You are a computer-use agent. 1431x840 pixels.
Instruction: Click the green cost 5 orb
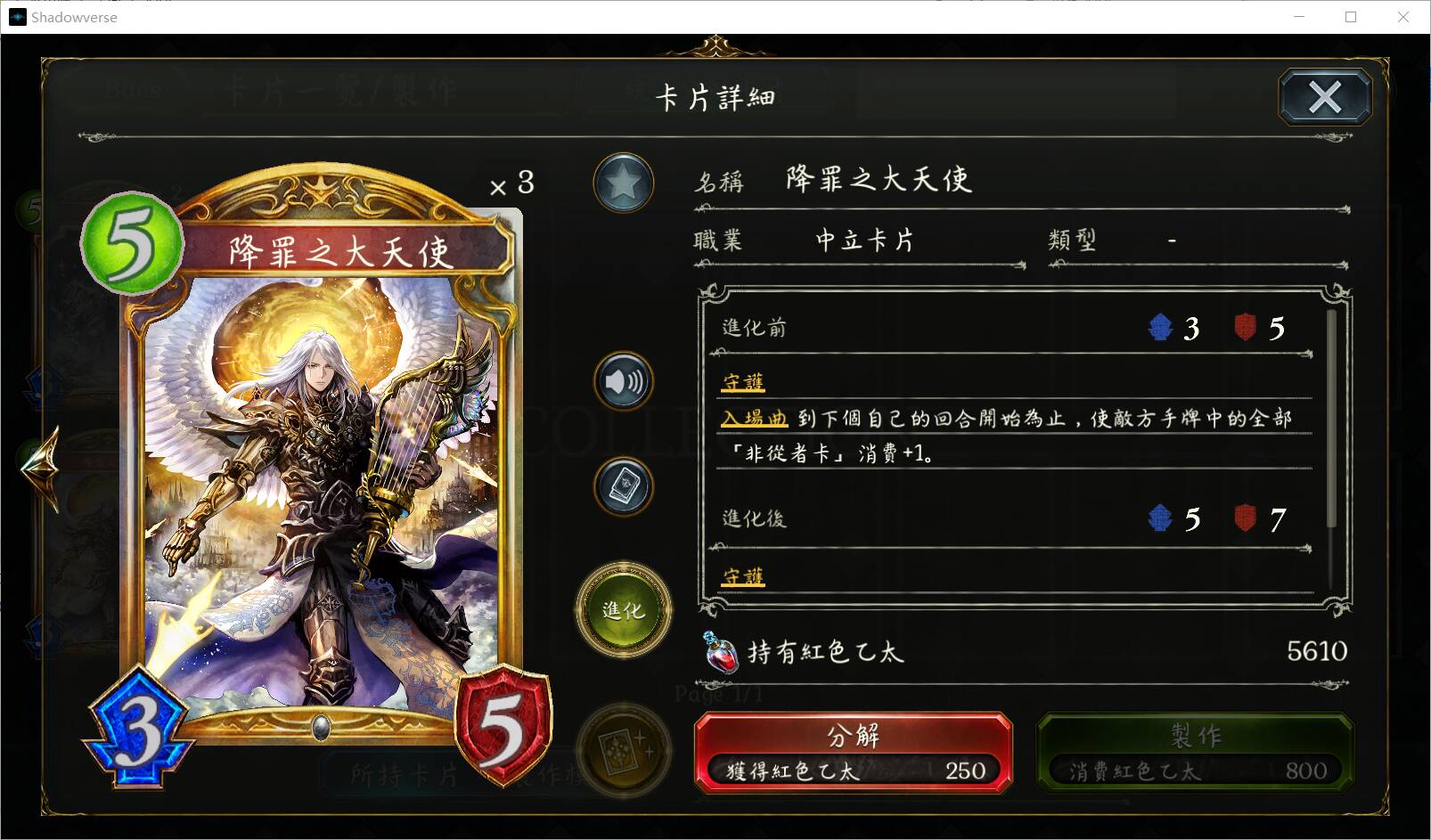pyautogui.click(x=132, y=243)
